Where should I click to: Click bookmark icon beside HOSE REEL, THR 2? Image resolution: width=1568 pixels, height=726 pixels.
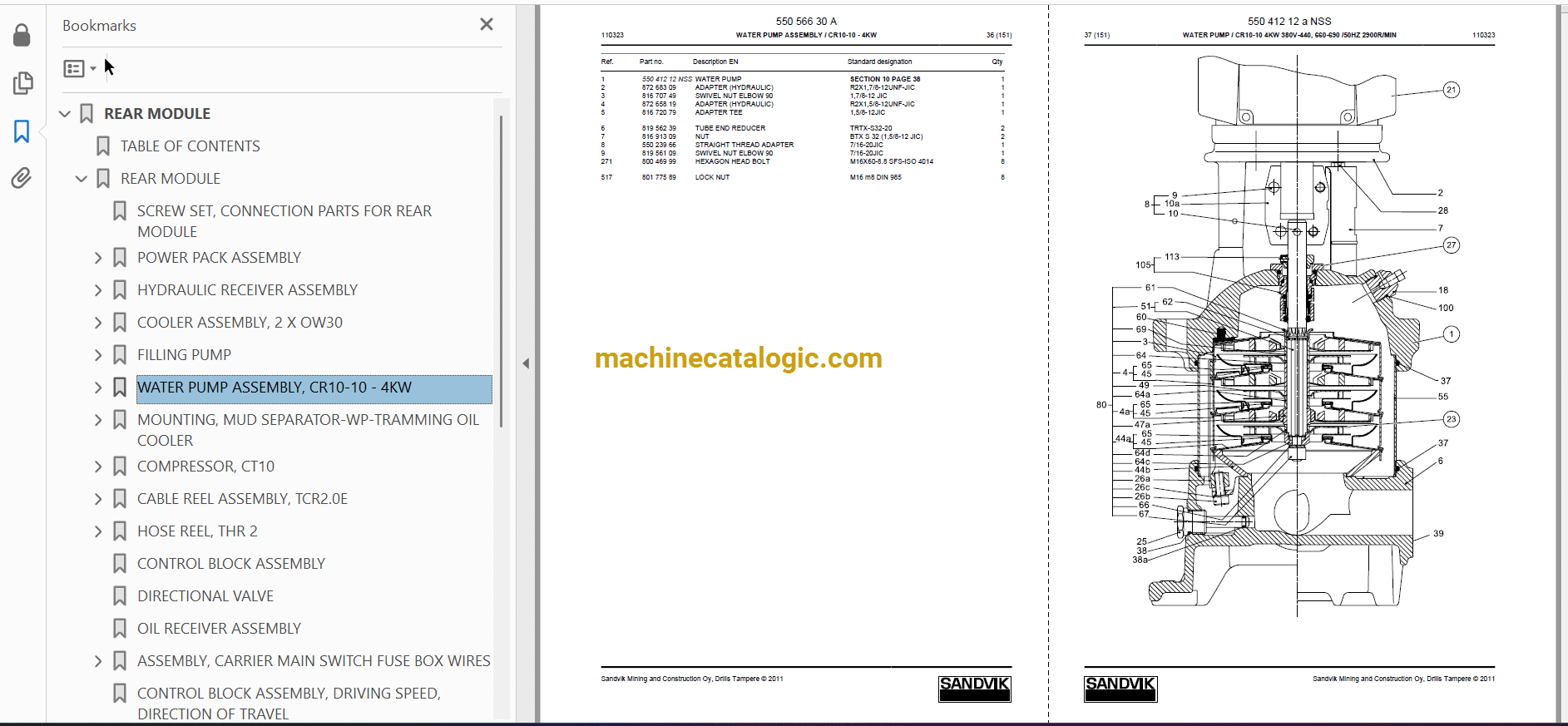[120, 531]
